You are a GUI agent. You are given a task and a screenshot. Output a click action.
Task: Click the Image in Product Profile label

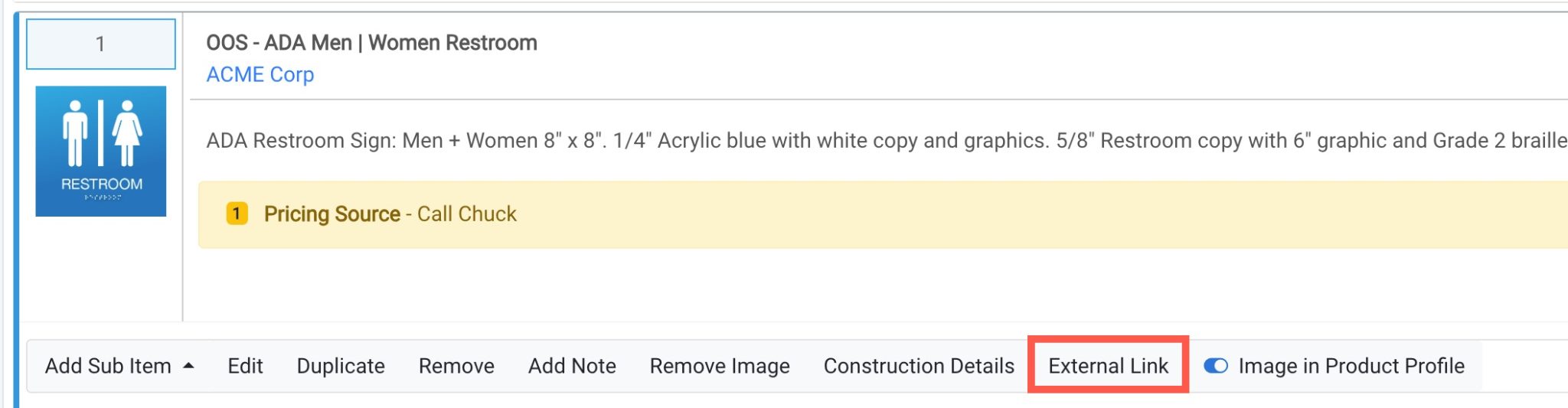(1351, 366)
